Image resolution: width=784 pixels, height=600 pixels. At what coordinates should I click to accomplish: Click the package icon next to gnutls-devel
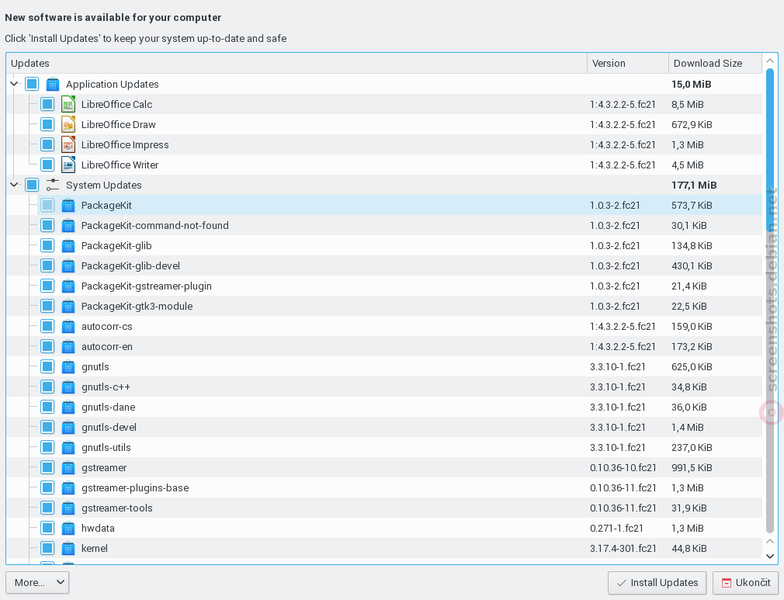coord(68,428)
